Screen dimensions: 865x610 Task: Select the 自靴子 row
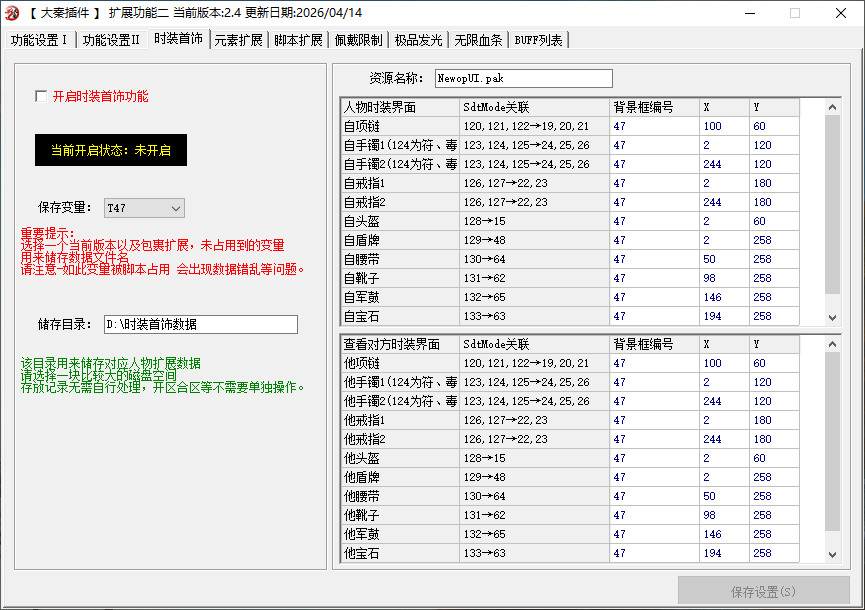[570, 279]
